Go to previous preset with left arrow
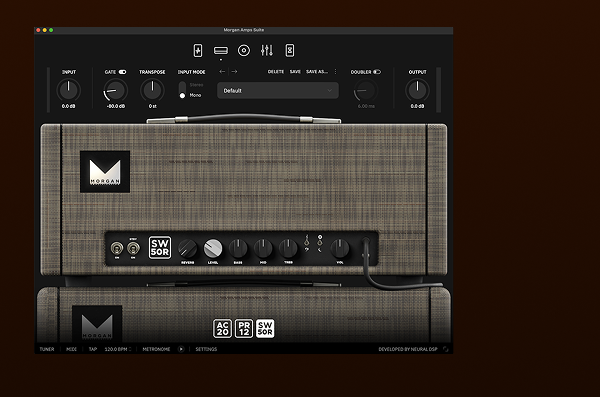600x397 pixels. point(222,72)
